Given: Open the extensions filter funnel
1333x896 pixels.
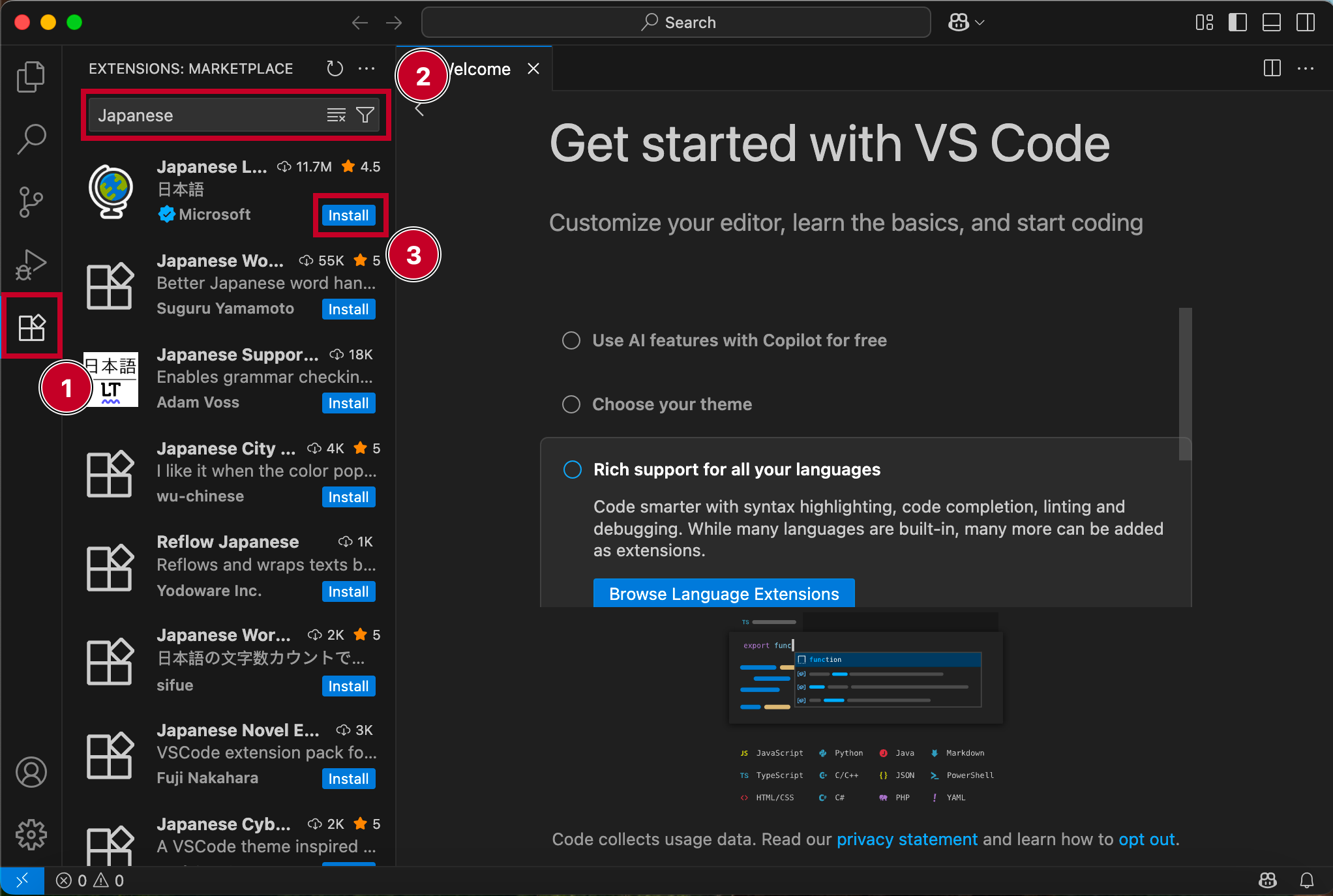Looking at the screenshot, I should coord(365,115).
